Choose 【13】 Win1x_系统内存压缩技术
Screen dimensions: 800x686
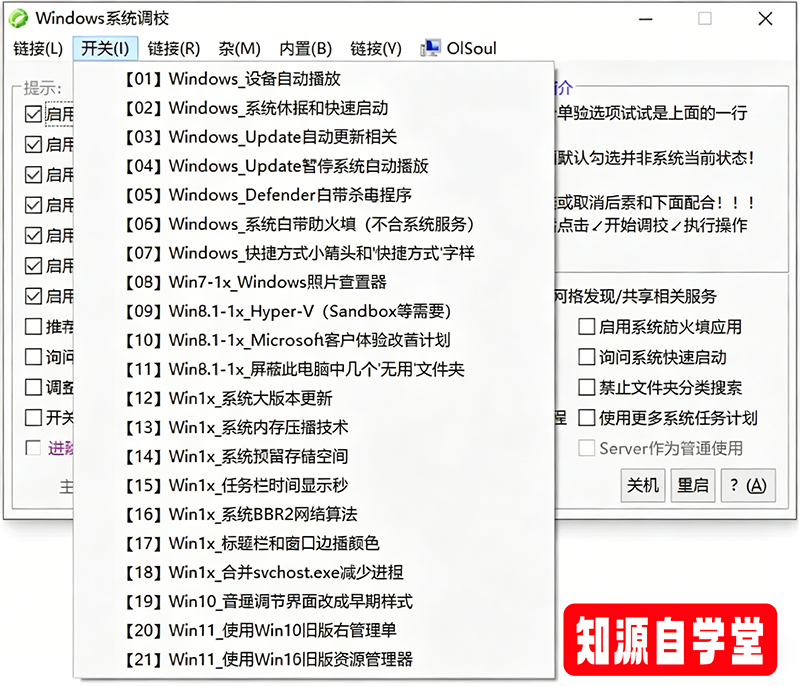pyautogui.click(x=314, y=427)
